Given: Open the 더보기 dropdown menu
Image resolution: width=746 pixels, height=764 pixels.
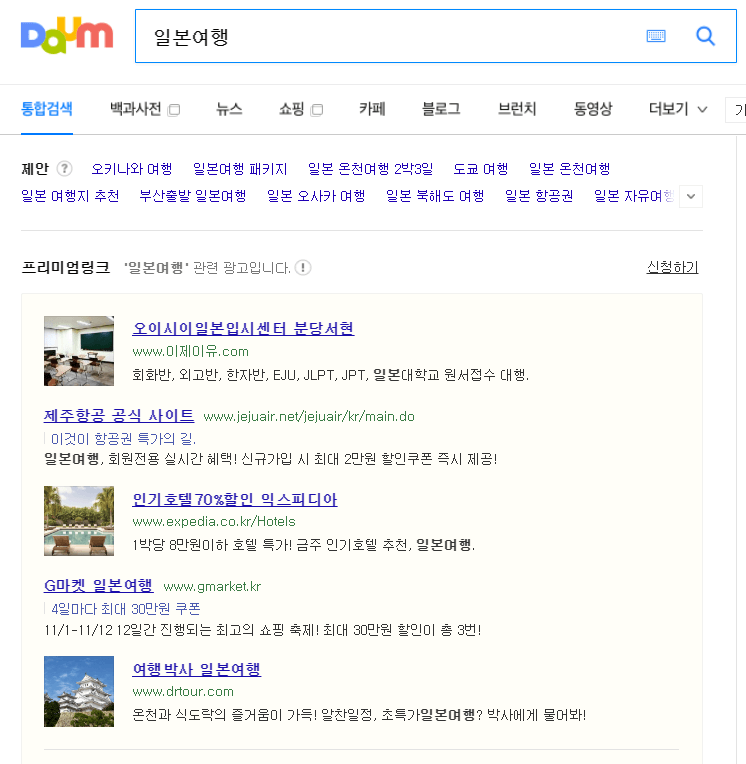Looking at the screenshot, I should pos(678,109).
